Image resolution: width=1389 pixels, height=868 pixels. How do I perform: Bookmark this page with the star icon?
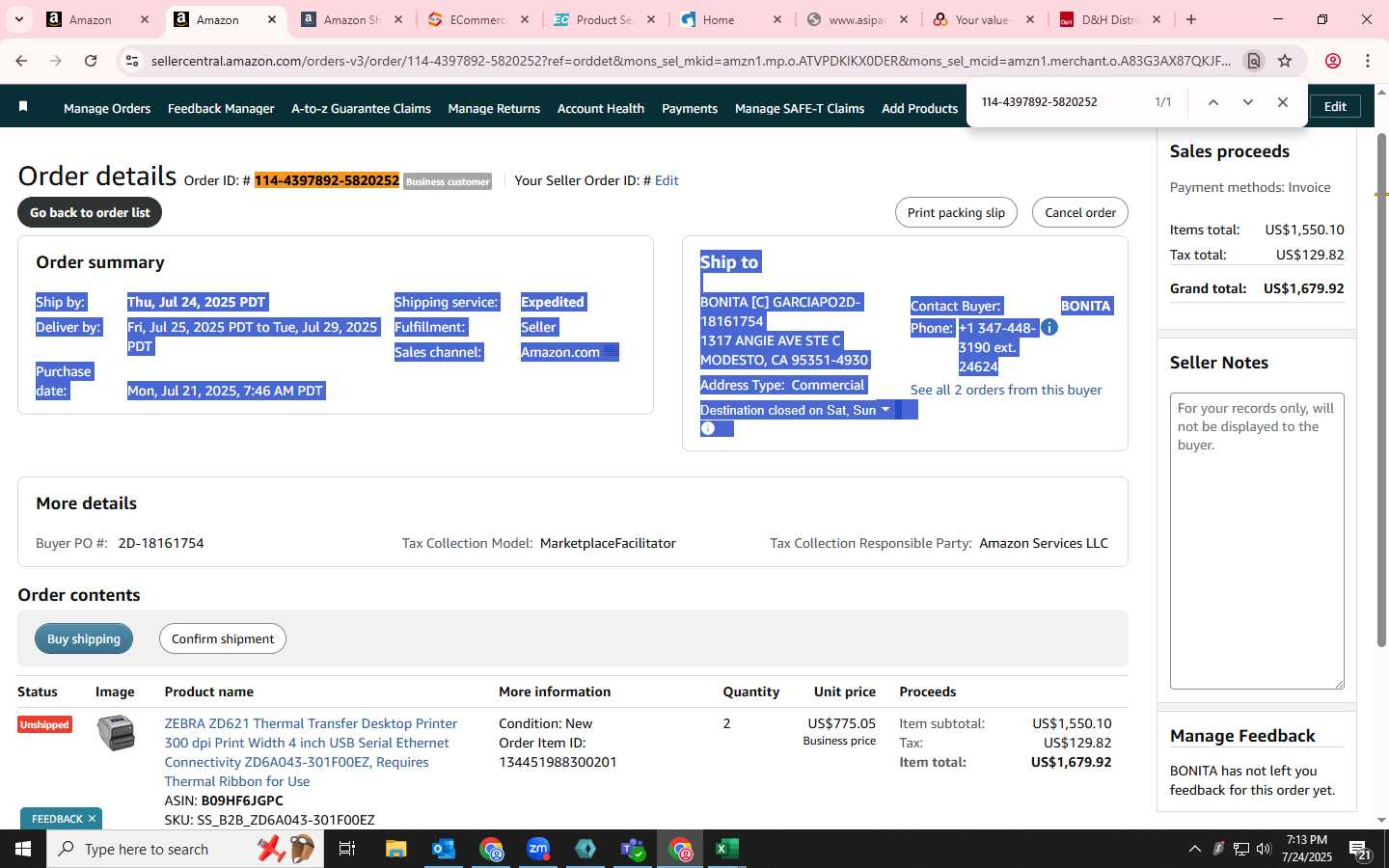pyautogui.click(x=1285, y=61)
